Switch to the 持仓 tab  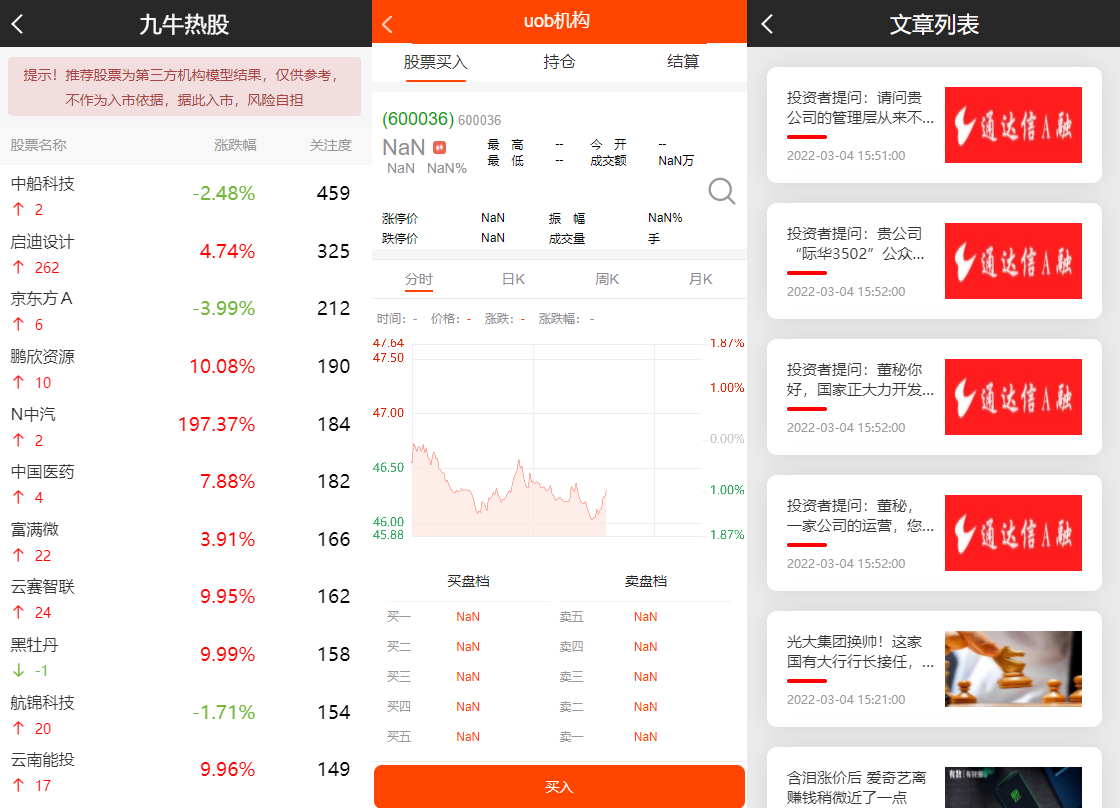[559, 62]
